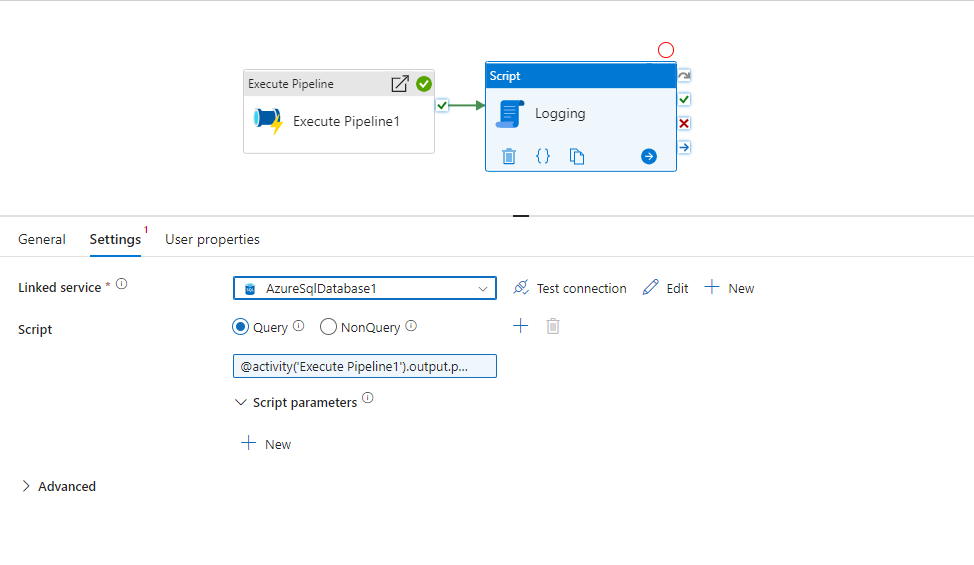Expand the Advanced section
Viewport: 974px width, 565px height.
(26, 486)
